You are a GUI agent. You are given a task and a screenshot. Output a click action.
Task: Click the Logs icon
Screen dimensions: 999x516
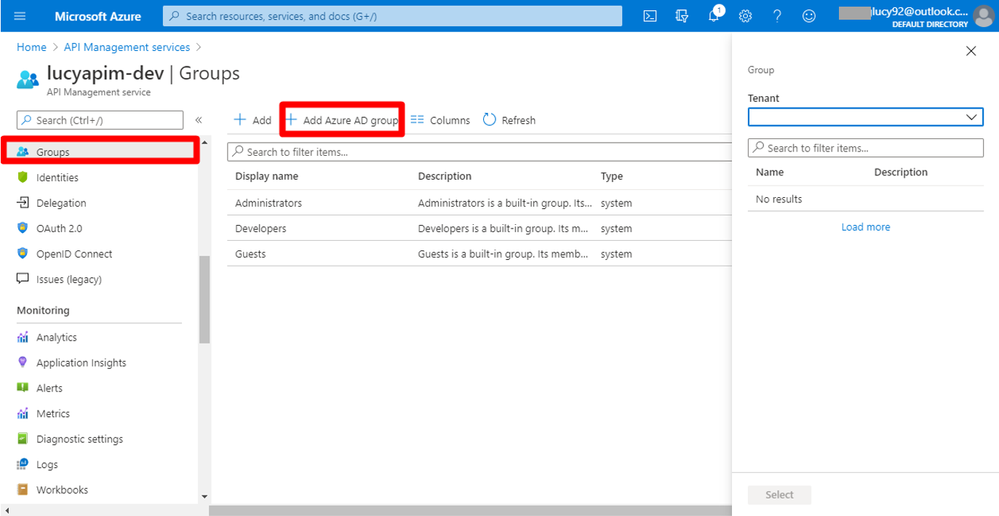click(23, 464)
